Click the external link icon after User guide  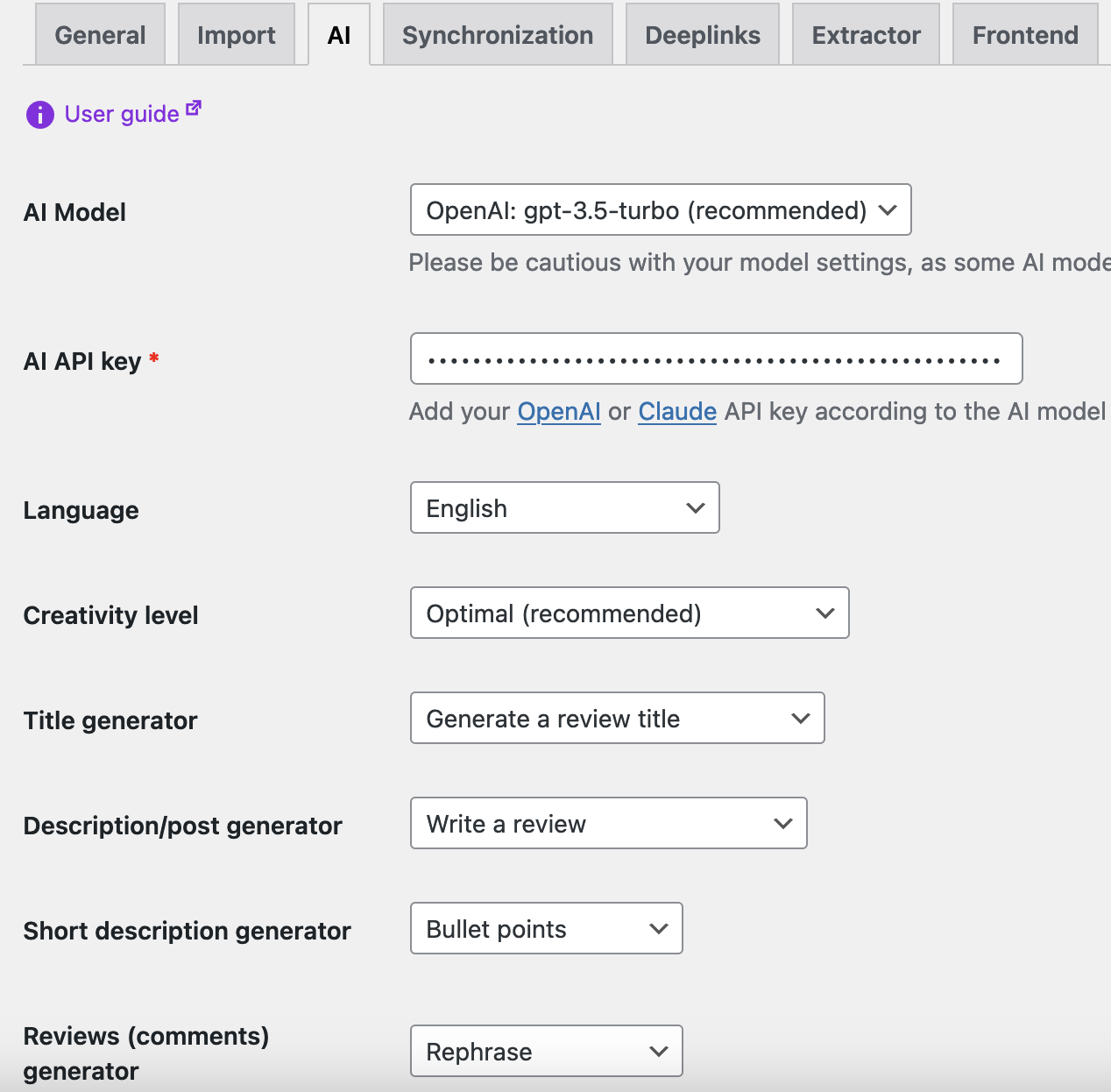pyautogui.click(x=194, y=109)
